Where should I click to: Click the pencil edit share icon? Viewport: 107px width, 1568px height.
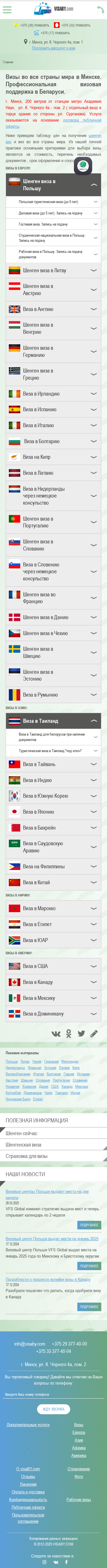point(94,1034)
